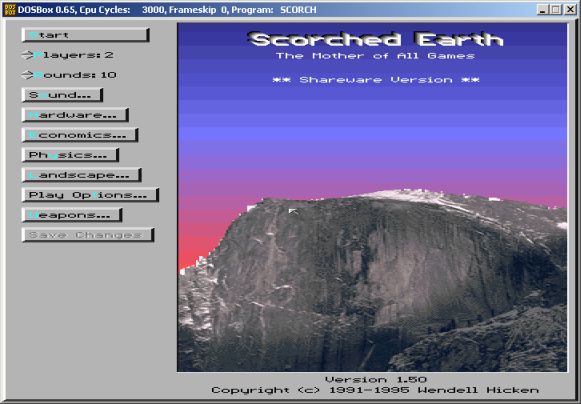Select the Rounds: 10 option

[x=69, y=75]
